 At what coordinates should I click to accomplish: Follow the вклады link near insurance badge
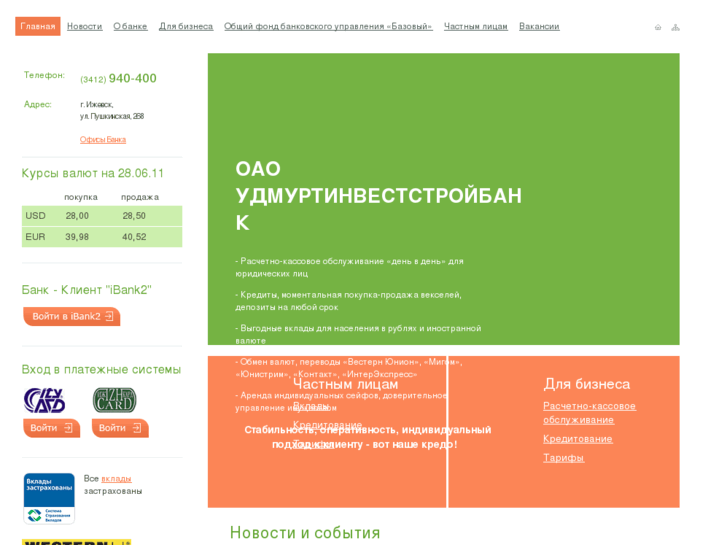pyautogui.click(x=116, y=479)
